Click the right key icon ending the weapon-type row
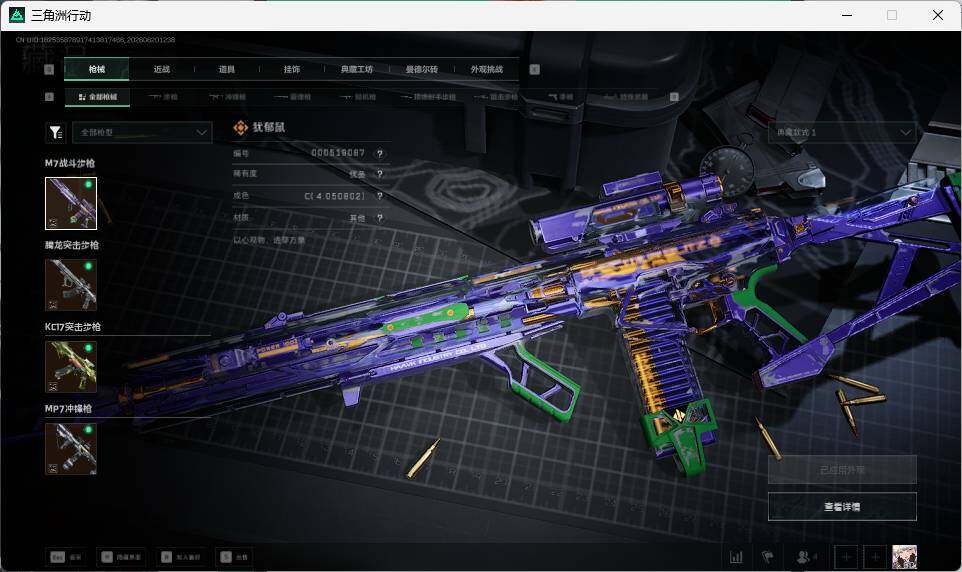Screen dimensions: 962x572 coord(674,97)
